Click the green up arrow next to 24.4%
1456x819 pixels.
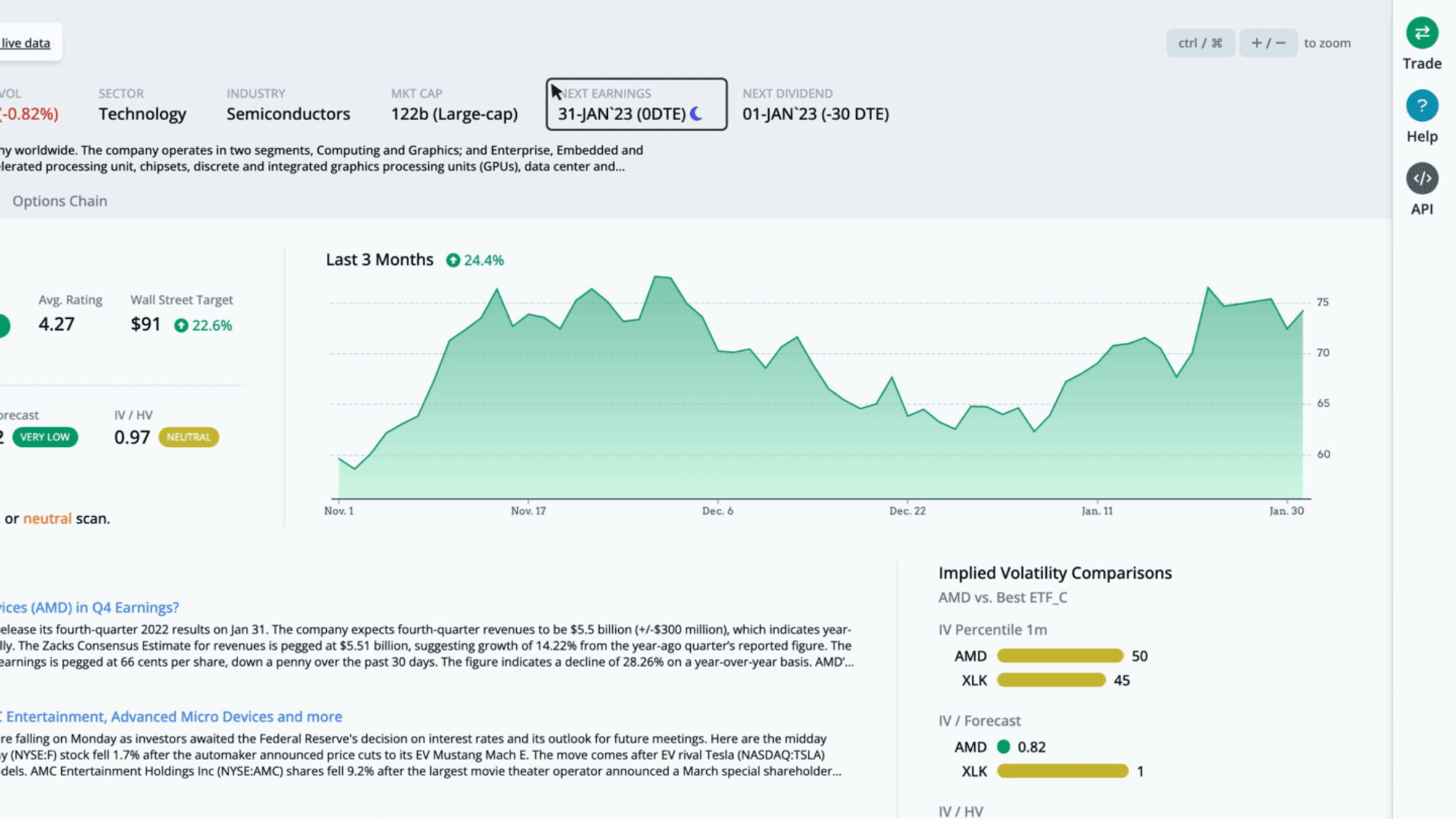(453, 261)
